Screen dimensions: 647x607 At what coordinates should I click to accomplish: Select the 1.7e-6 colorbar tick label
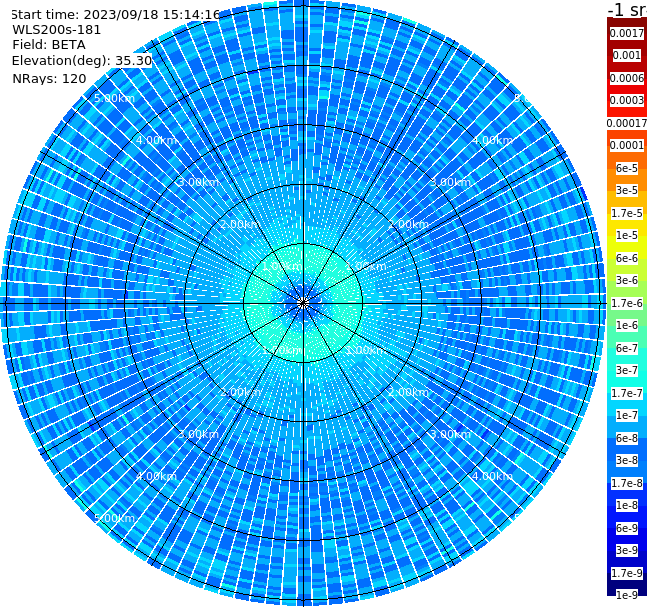pos(627,303)
